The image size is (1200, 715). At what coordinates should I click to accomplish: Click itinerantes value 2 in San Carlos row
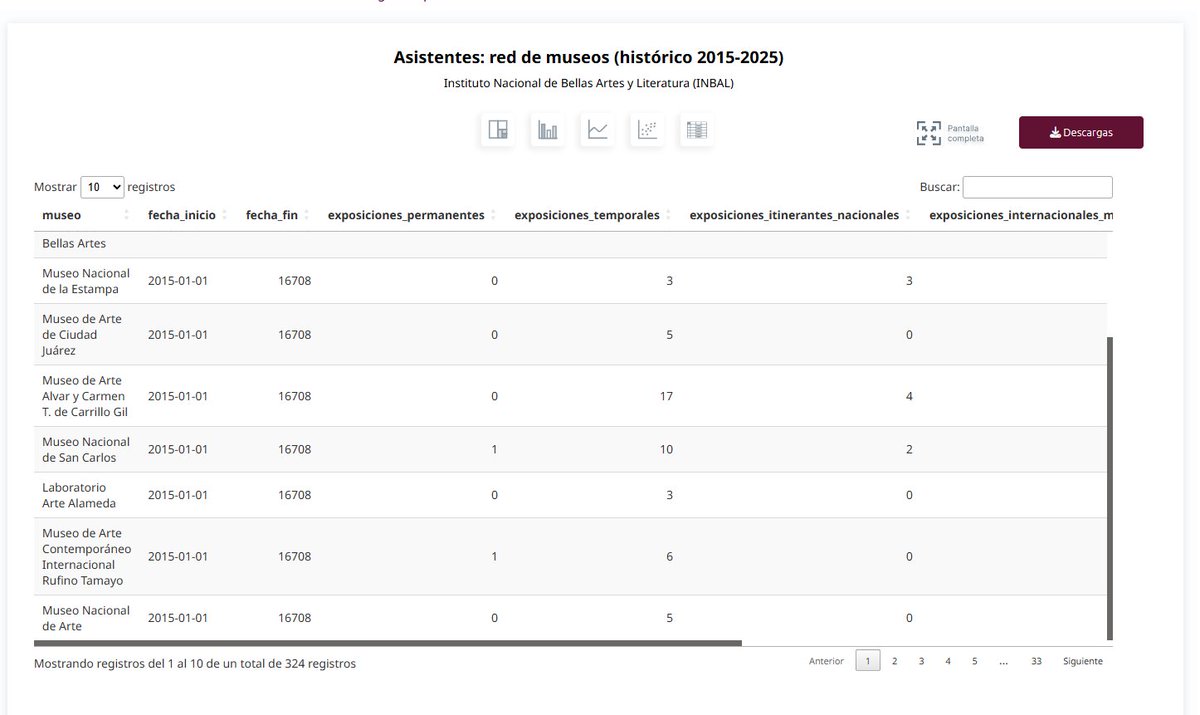coord(909,450)
